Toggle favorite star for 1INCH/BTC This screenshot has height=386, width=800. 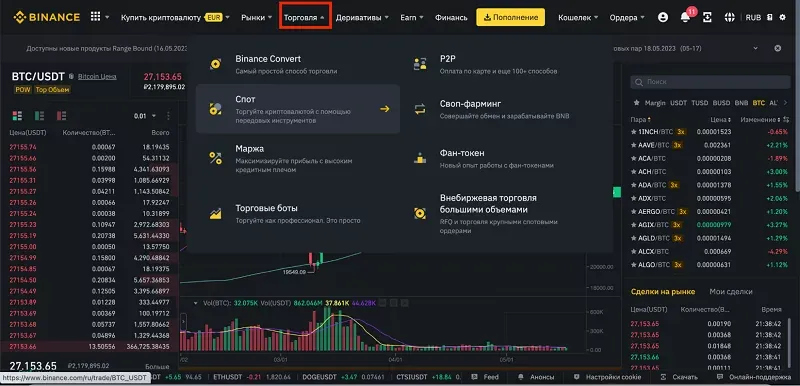tap(634, 132)
